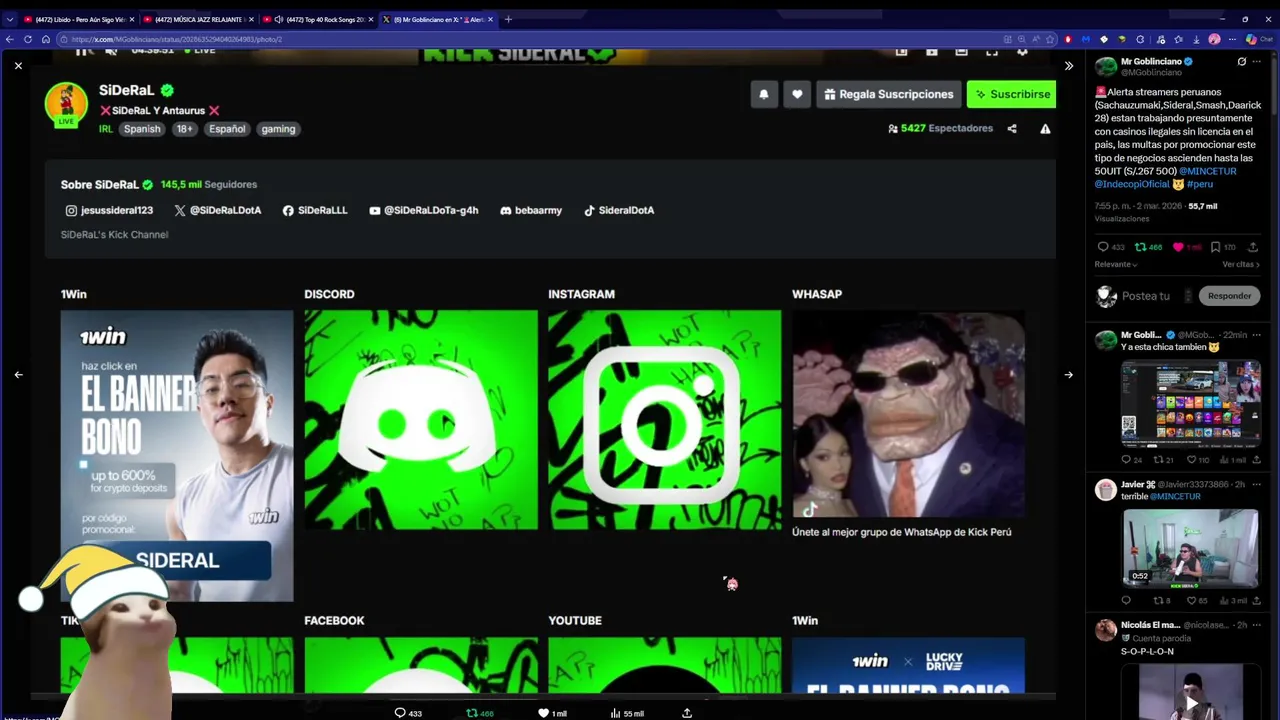
Task: Open the IRL category link
Action: 105,129
